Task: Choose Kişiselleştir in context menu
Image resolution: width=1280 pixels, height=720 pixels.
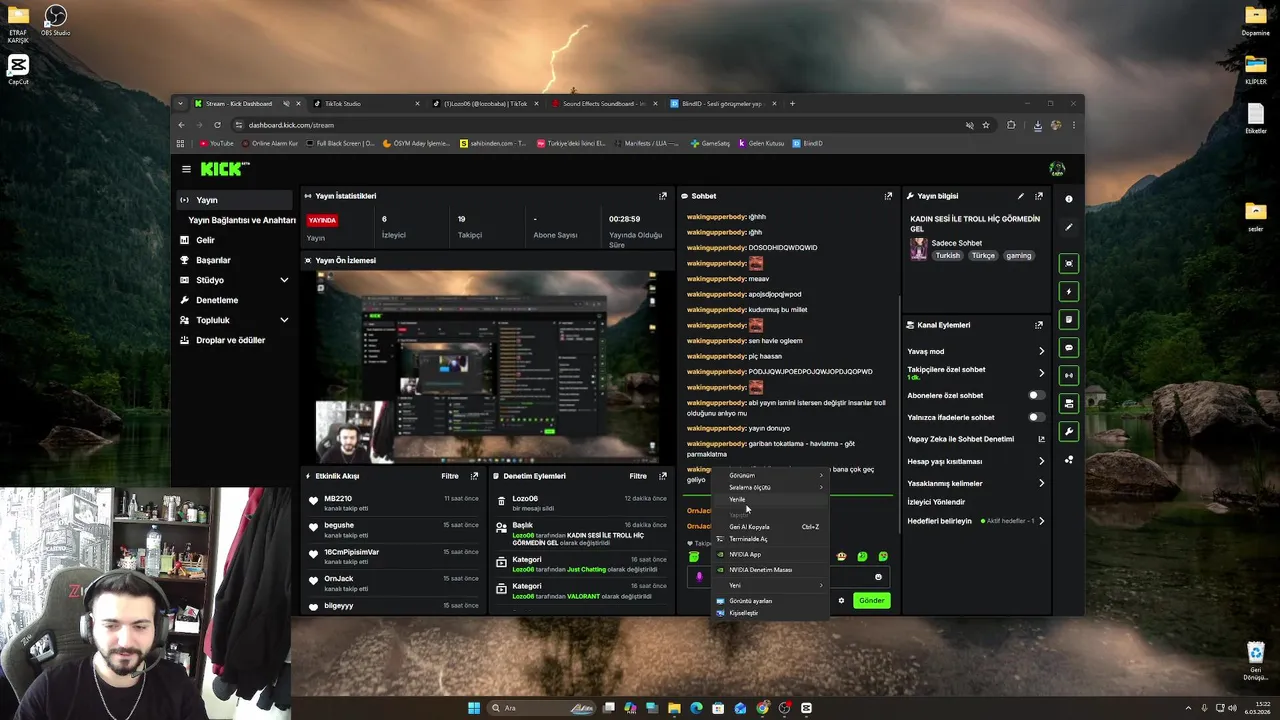Action: pyautogui.click(x=770, y=613)
